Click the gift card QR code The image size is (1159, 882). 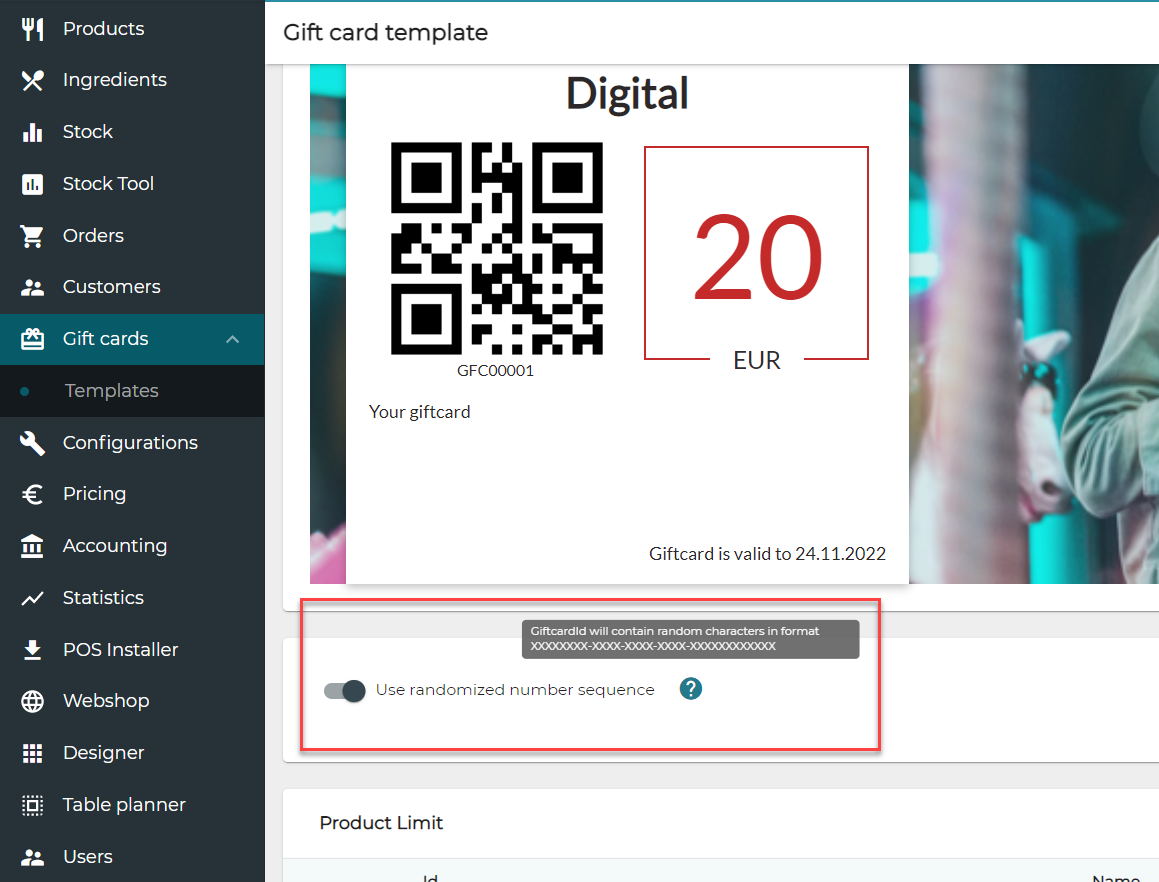(496, 249)
